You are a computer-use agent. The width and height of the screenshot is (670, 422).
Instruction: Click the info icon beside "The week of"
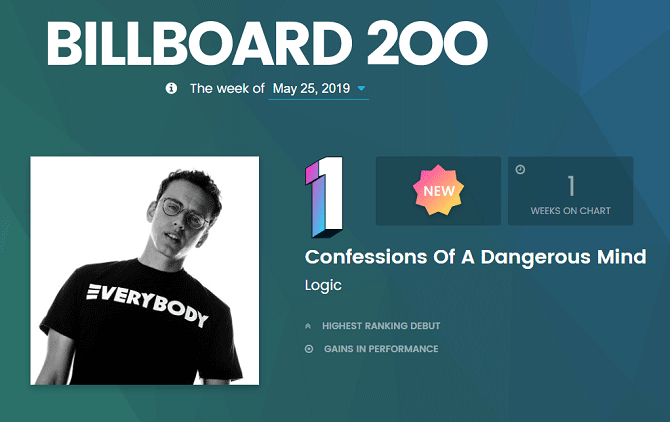pos(171,88)
